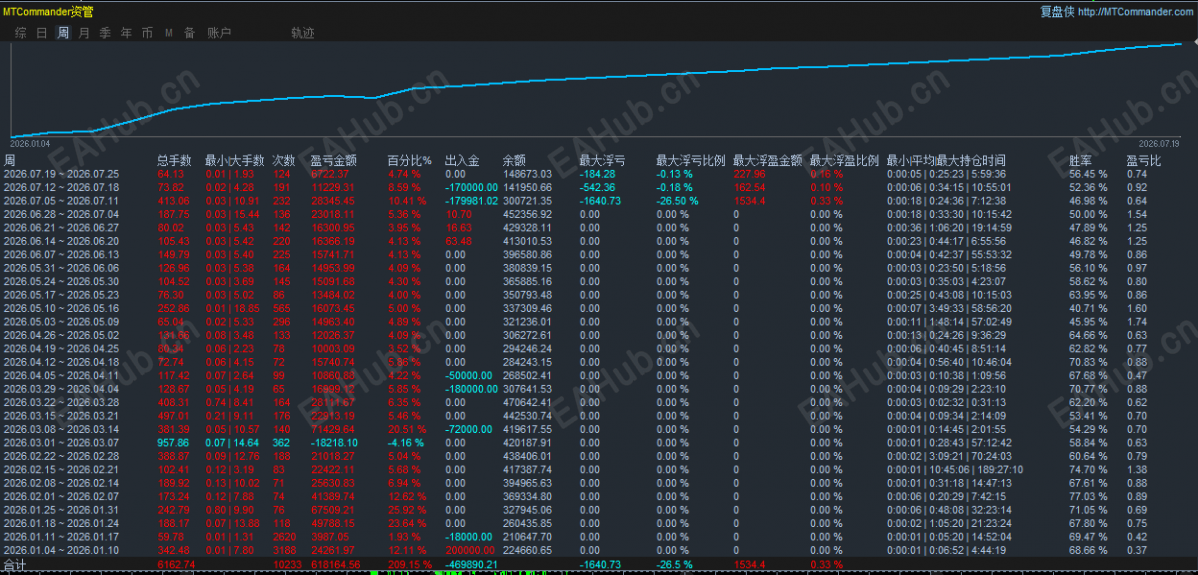Viewport: 1198px width, 575px height.
Task: Click the 2026.07.19 chart end date label
Action: click(1158, 143)
